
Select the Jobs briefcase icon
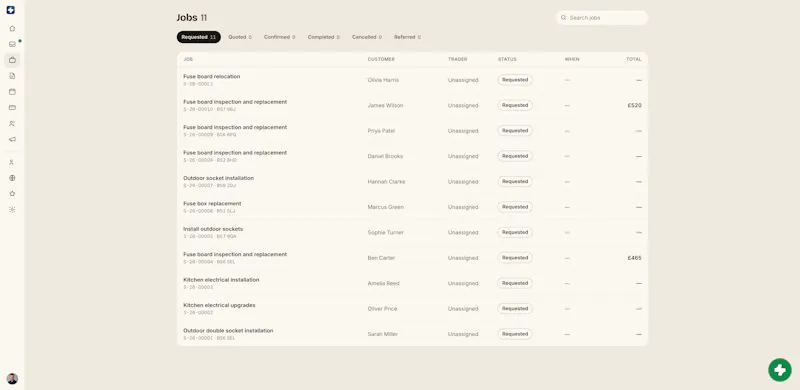click(x=12, y=60)
